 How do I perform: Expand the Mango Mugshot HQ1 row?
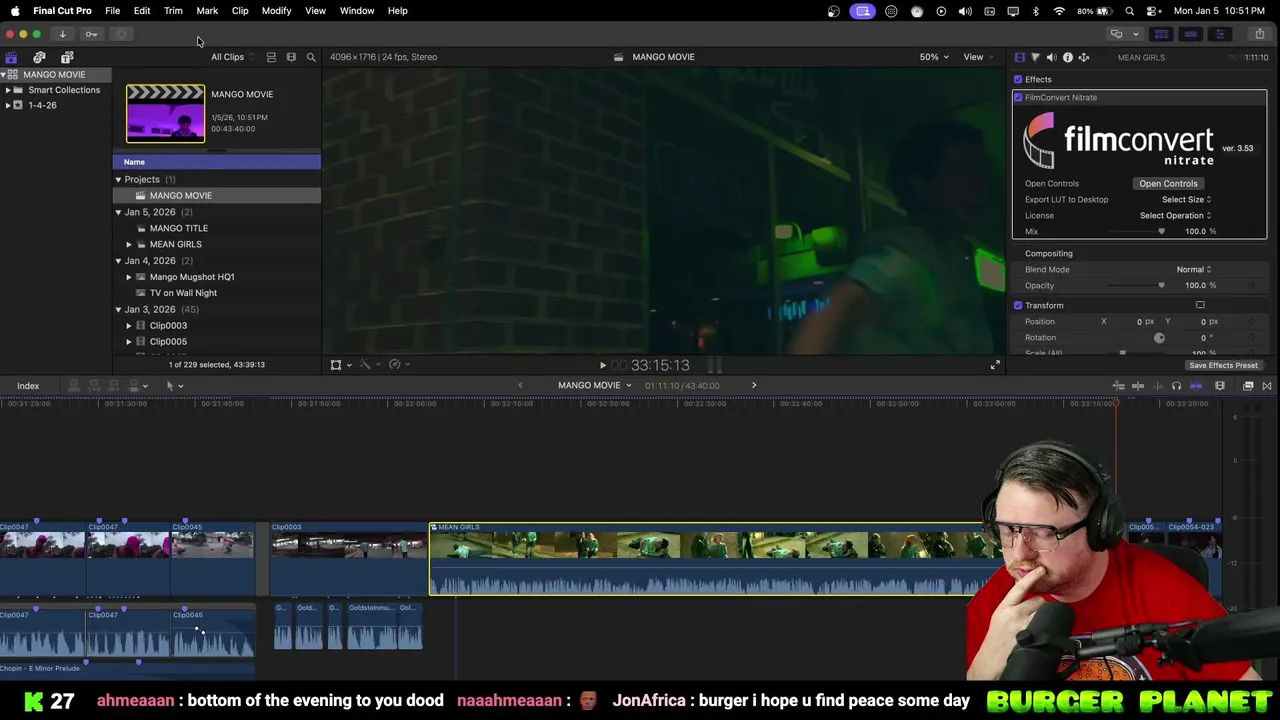[x=129, y=278]
